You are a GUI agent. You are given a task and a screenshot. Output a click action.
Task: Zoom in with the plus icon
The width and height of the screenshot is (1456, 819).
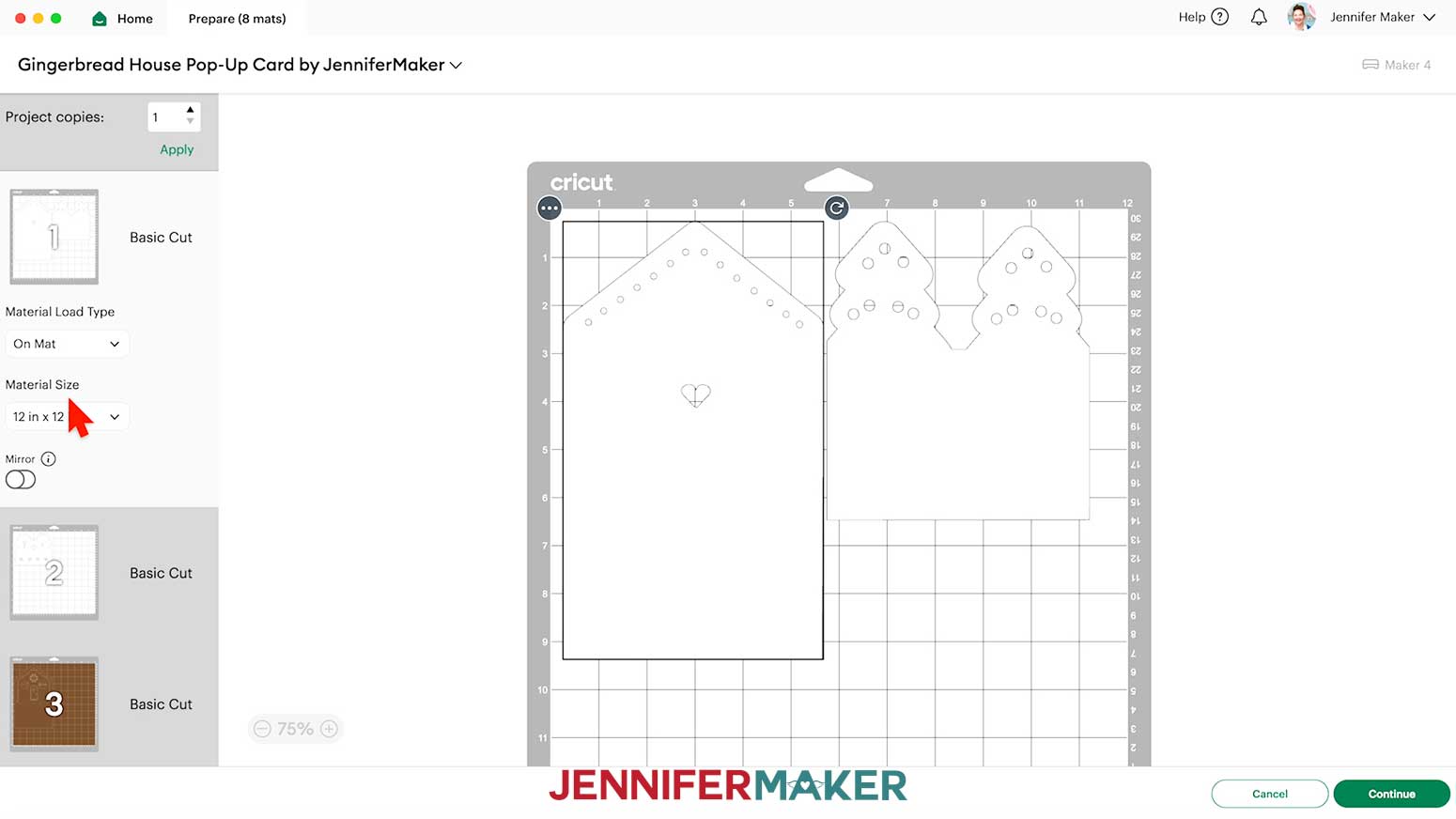[x=329, y=729]
